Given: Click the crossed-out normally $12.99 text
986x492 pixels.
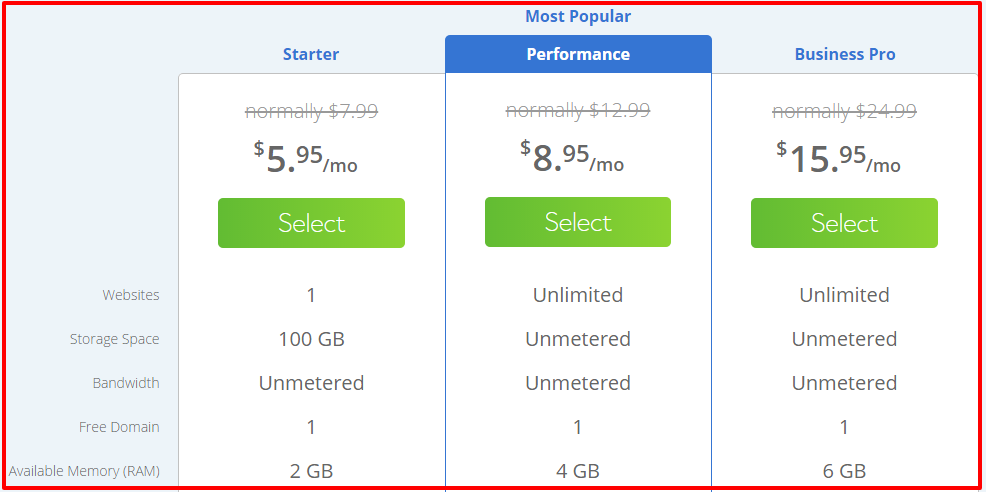Looking at the screenshot, I should (578, 110).
